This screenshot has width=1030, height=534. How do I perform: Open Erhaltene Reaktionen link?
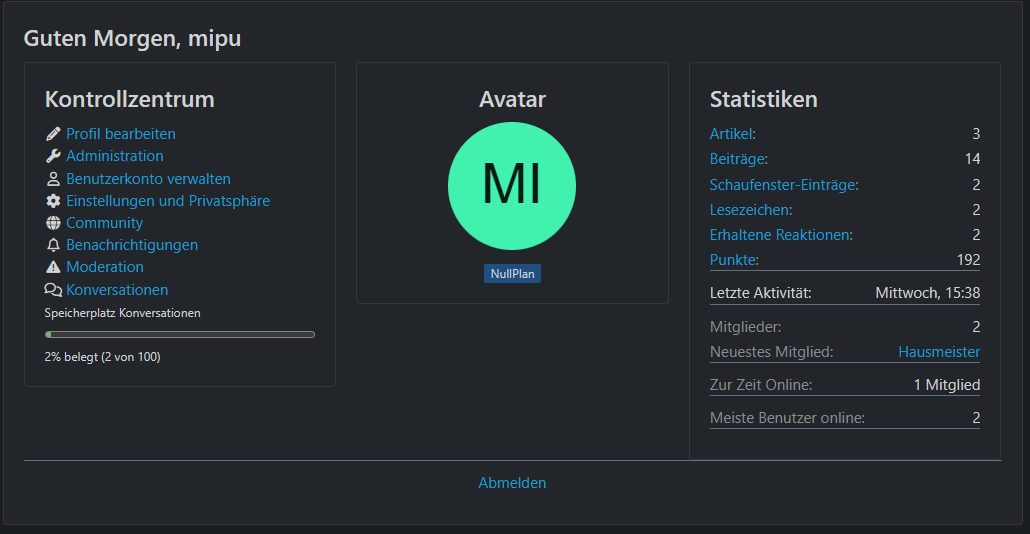coord(781,235)
